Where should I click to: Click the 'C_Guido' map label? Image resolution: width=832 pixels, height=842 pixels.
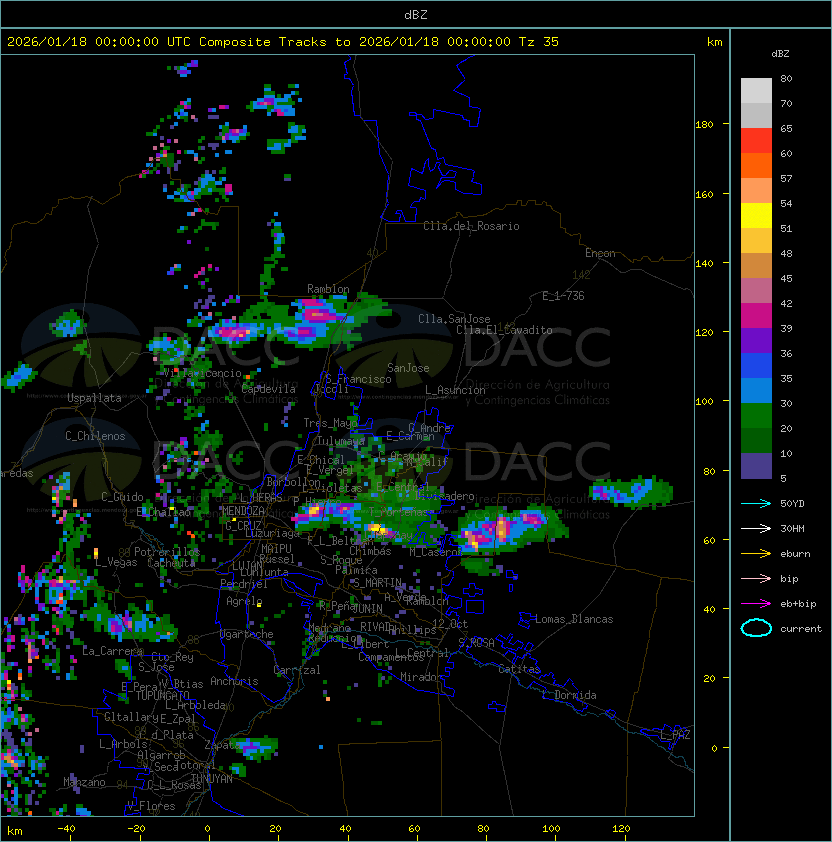tap(122, 497)
